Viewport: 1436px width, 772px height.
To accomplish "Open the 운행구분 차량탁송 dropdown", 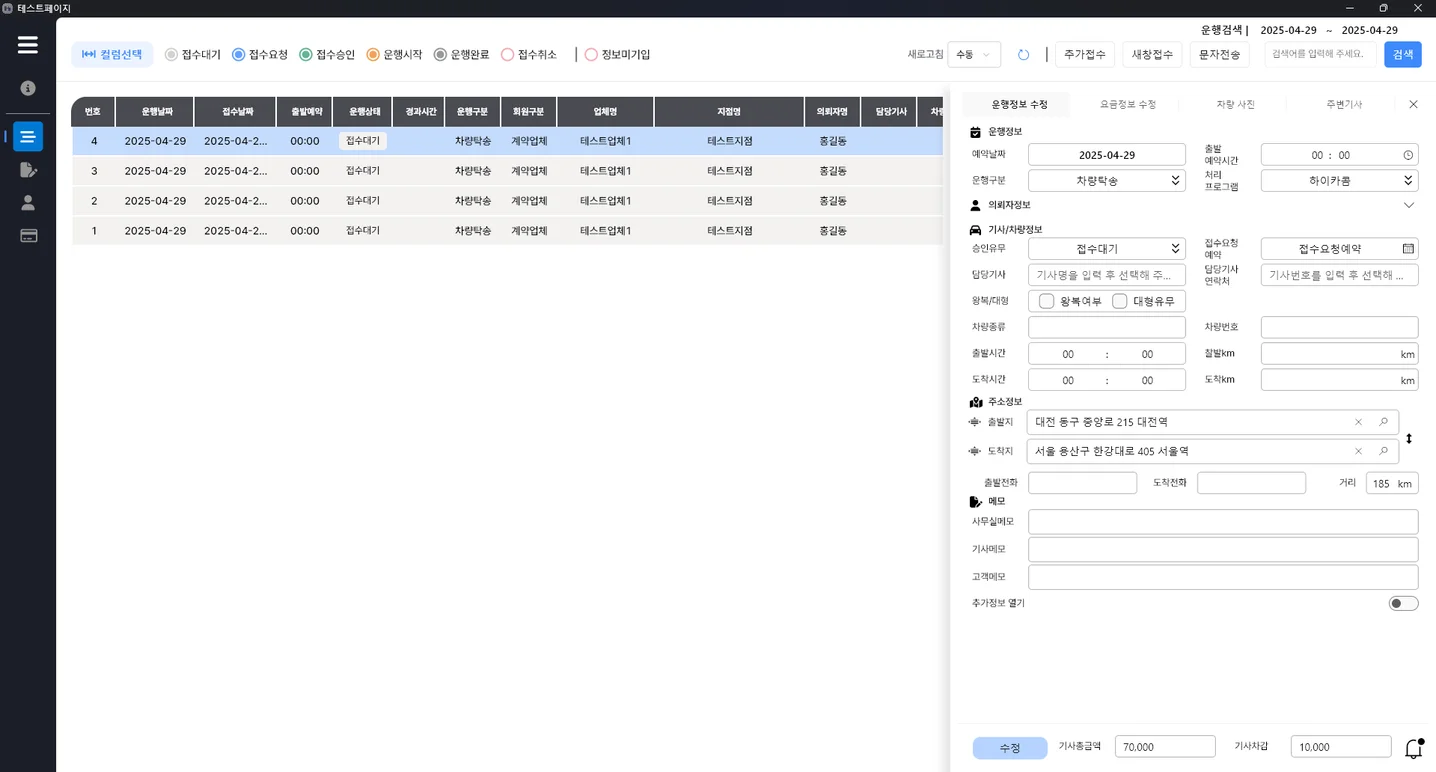I will (x=1106, y=181).
